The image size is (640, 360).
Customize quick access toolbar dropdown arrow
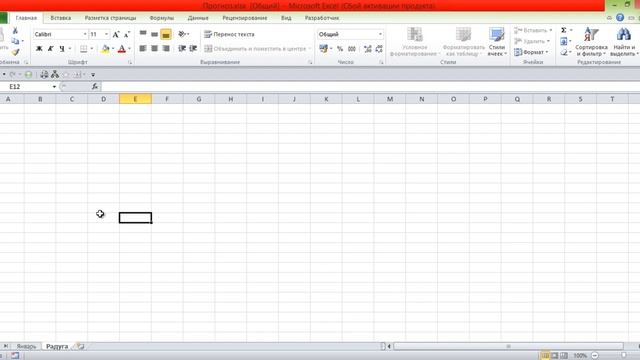click(93, 75)
